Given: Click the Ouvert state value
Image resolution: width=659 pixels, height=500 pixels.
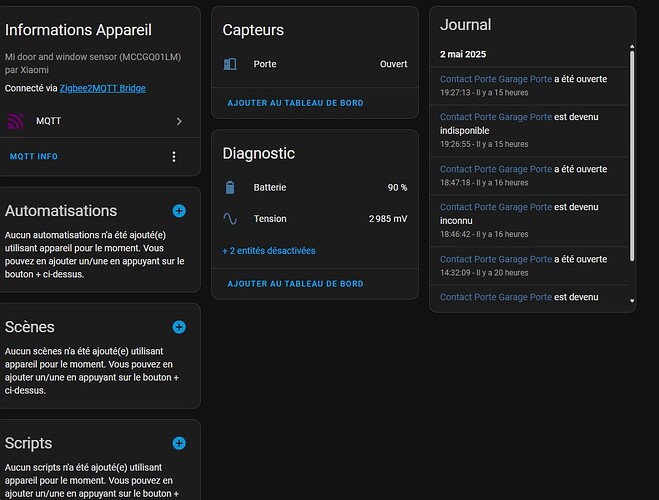Looking at the screenshot, I should 393,64.
